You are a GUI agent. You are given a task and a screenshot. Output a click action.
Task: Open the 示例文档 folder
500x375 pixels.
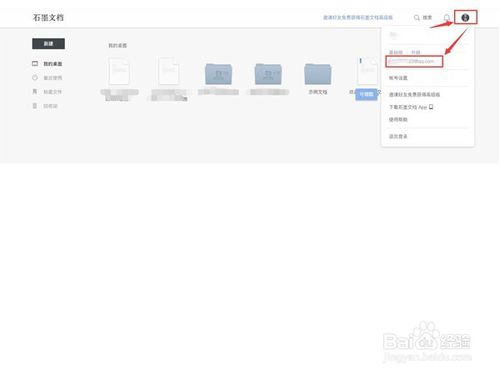tap(318, 74)
